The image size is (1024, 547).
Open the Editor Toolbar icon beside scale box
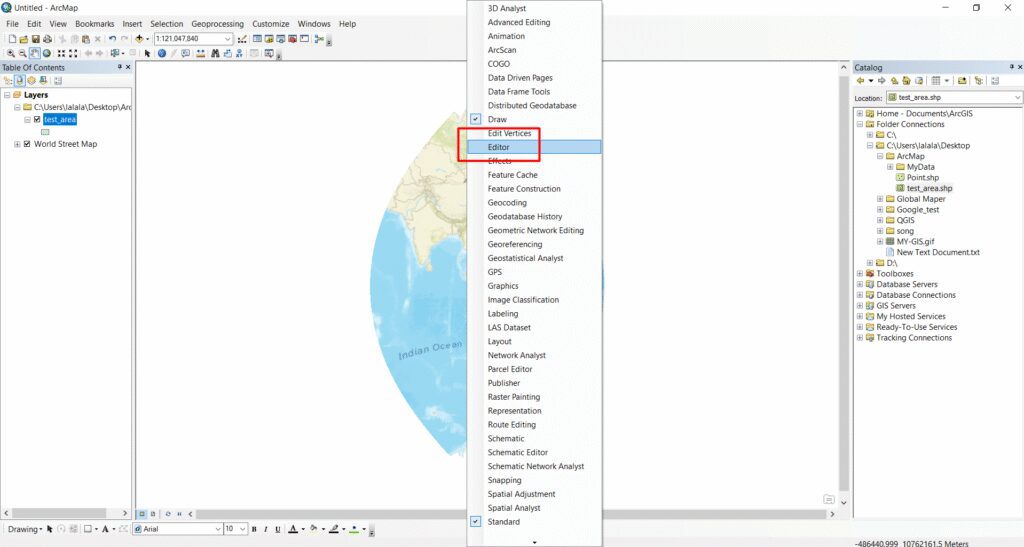pos(242,39)
